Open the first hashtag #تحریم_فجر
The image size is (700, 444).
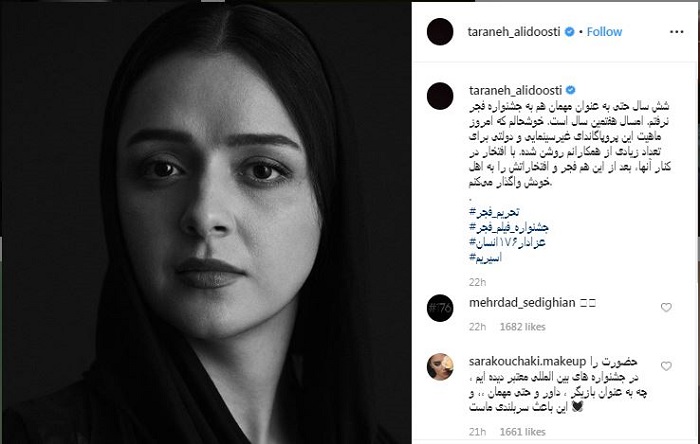pos(494,212)
